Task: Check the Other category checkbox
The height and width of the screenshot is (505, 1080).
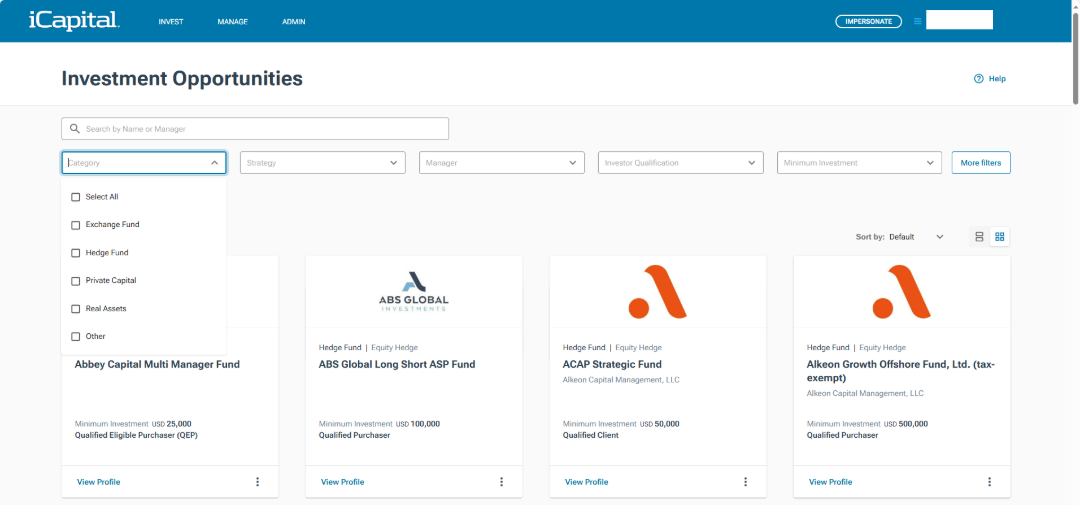Action: click(76, 336)
